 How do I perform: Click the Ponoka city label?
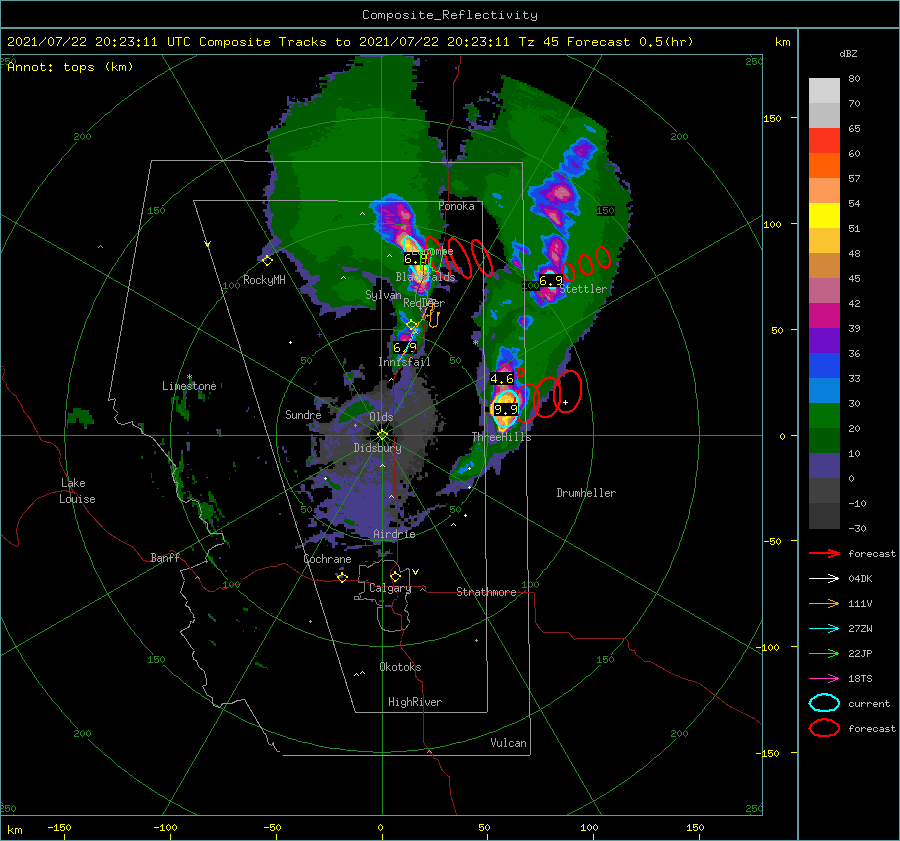point(456,206)
